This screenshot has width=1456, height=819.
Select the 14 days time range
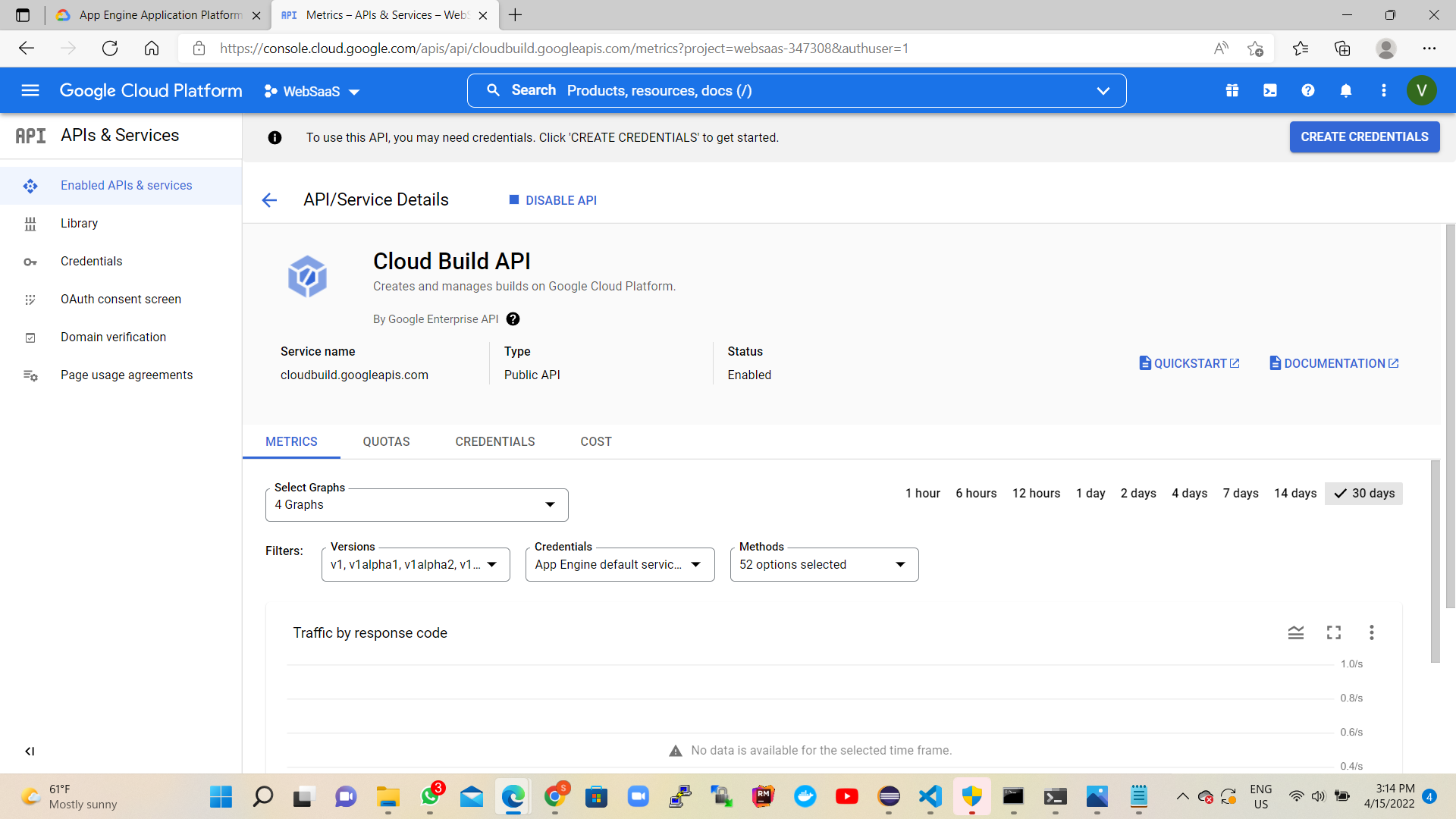[1295, 494]
